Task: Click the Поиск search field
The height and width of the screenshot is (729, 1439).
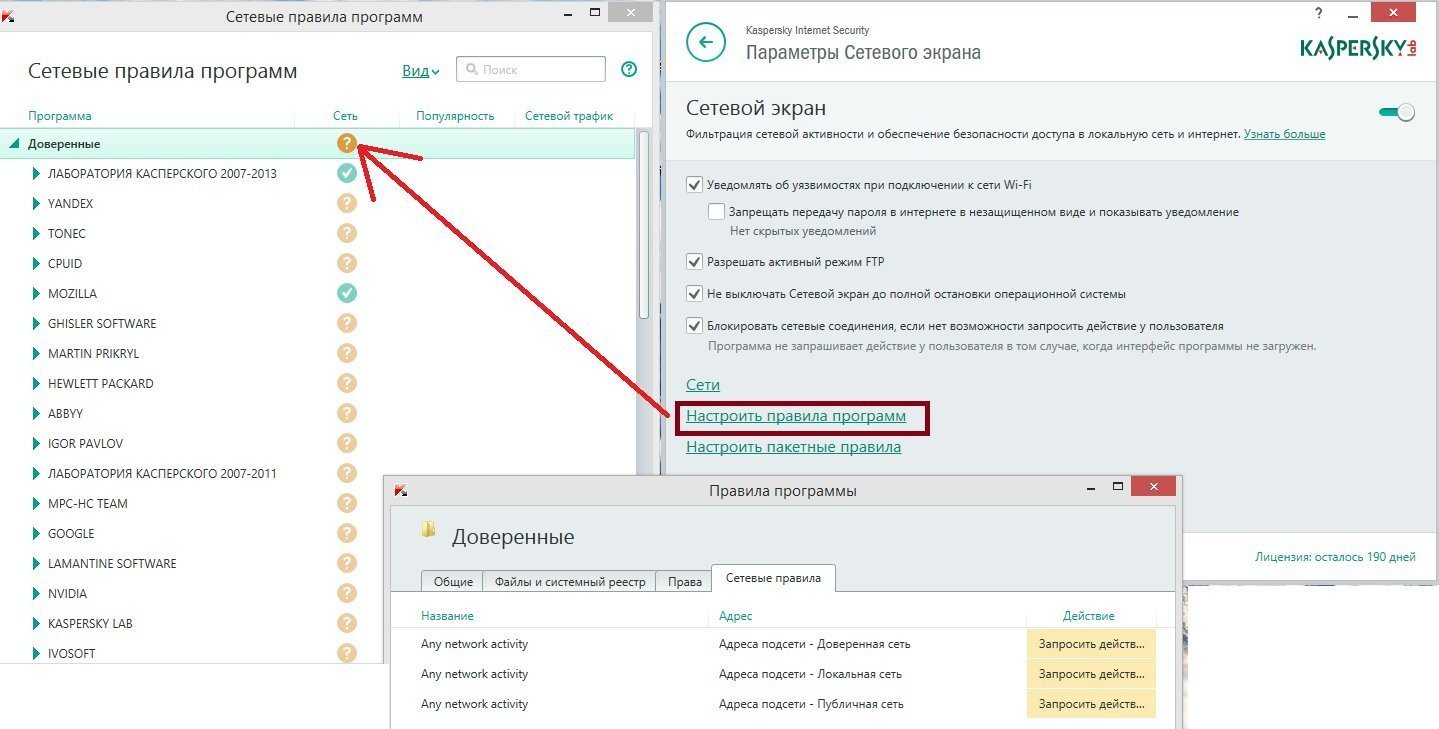Action: (531, 69)
